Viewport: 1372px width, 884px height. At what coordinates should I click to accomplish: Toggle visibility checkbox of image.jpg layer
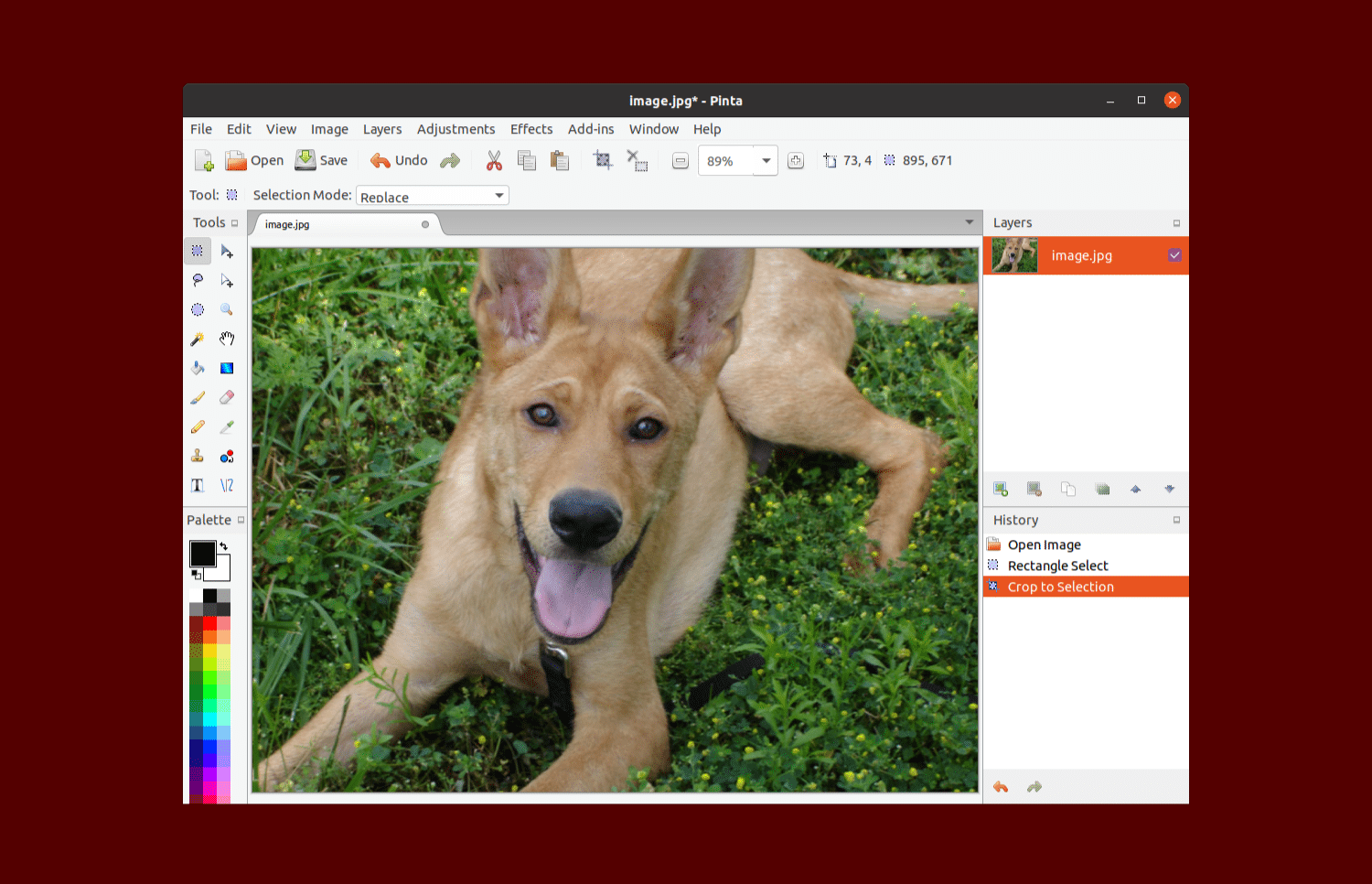[x=1174, y=255]
